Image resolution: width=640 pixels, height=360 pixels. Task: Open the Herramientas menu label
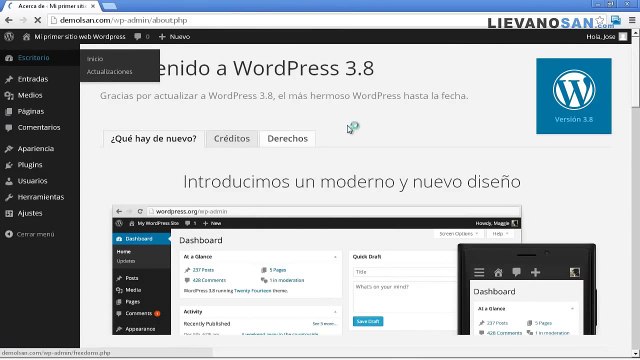41,197
